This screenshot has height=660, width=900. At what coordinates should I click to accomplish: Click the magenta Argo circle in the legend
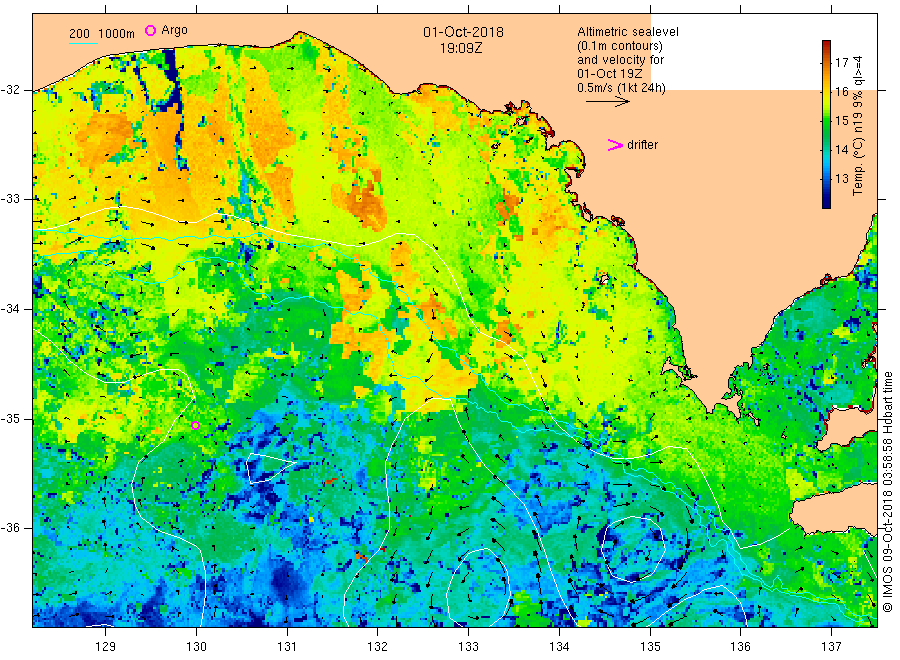pyautogui.click(x=150, y=30)
